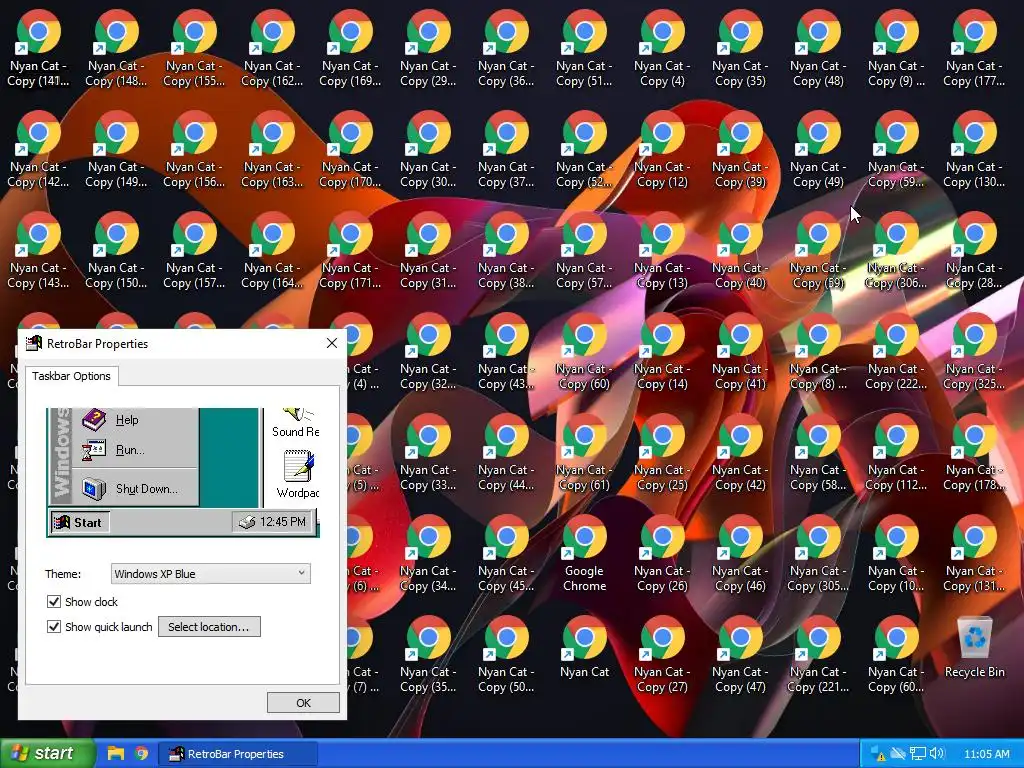
Task: Select Nyan Cat - Copy (164...) icon
Action: [272, 251]
